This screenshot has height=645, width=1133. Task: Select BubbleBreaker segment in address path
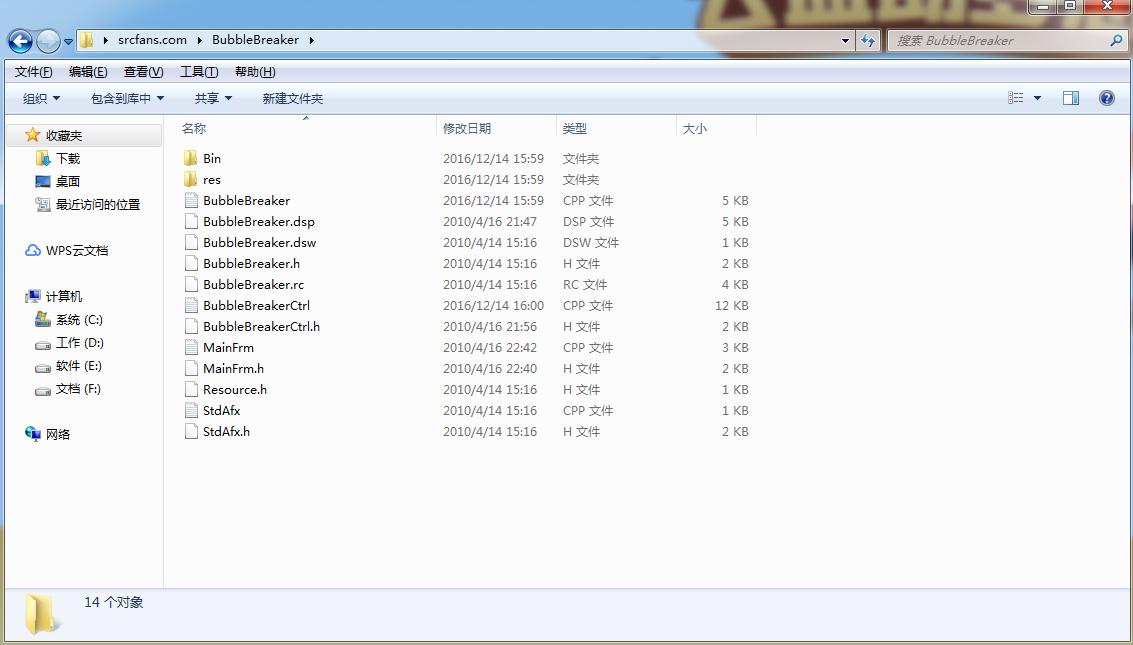click(x=255, y=40)
